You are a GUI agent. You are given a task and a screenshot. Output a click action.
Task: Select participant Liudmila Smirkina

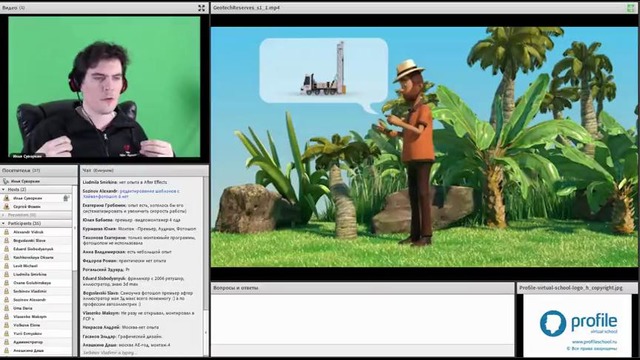(36, 274)
